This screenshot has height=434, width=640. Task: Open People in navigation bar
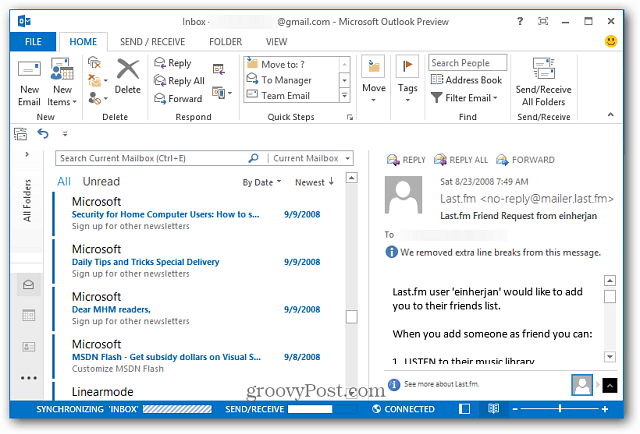pyautogui.click(x=29, y=347)
